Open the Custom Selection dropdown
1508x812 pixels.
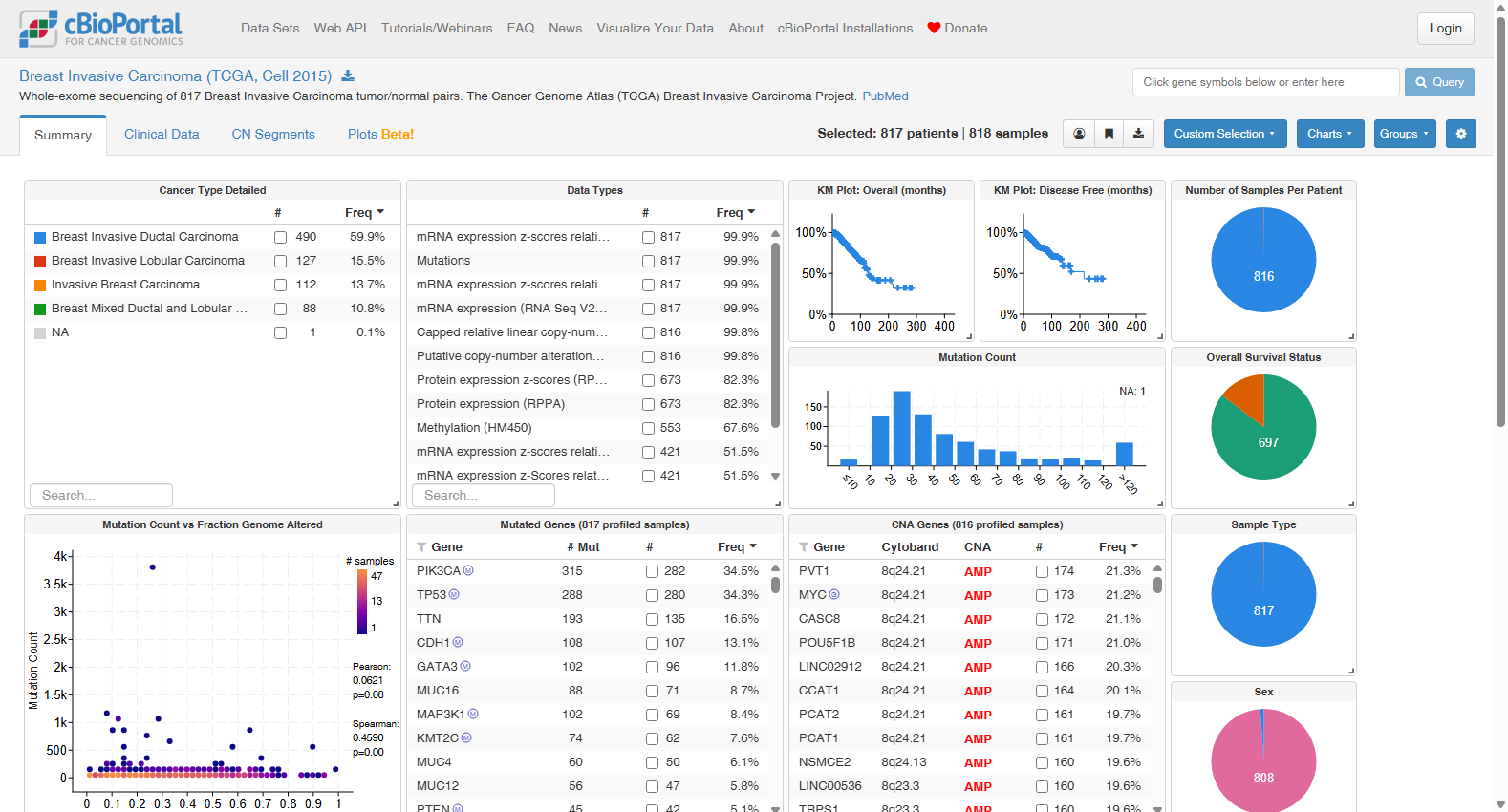pyautogui.click(x=1225, y=134)
